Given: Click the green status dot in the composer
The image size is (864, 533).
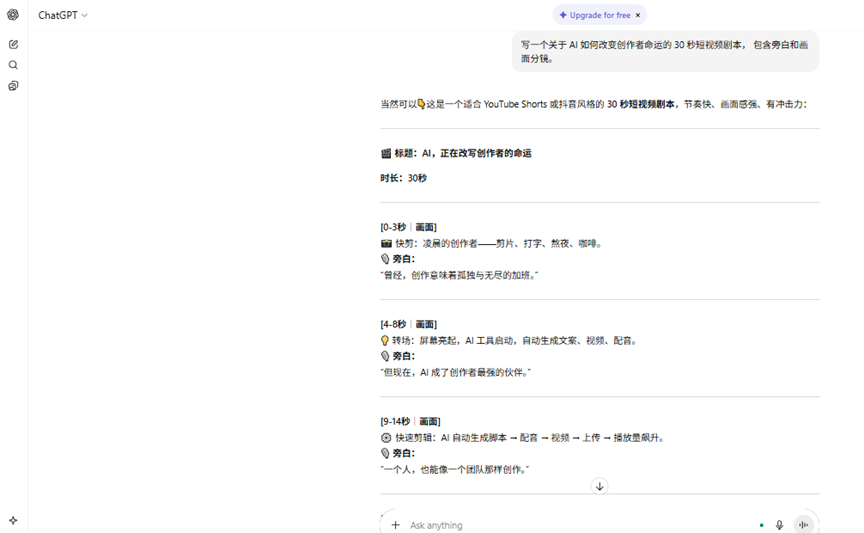Looking at the screenshot, I should 761,525.
